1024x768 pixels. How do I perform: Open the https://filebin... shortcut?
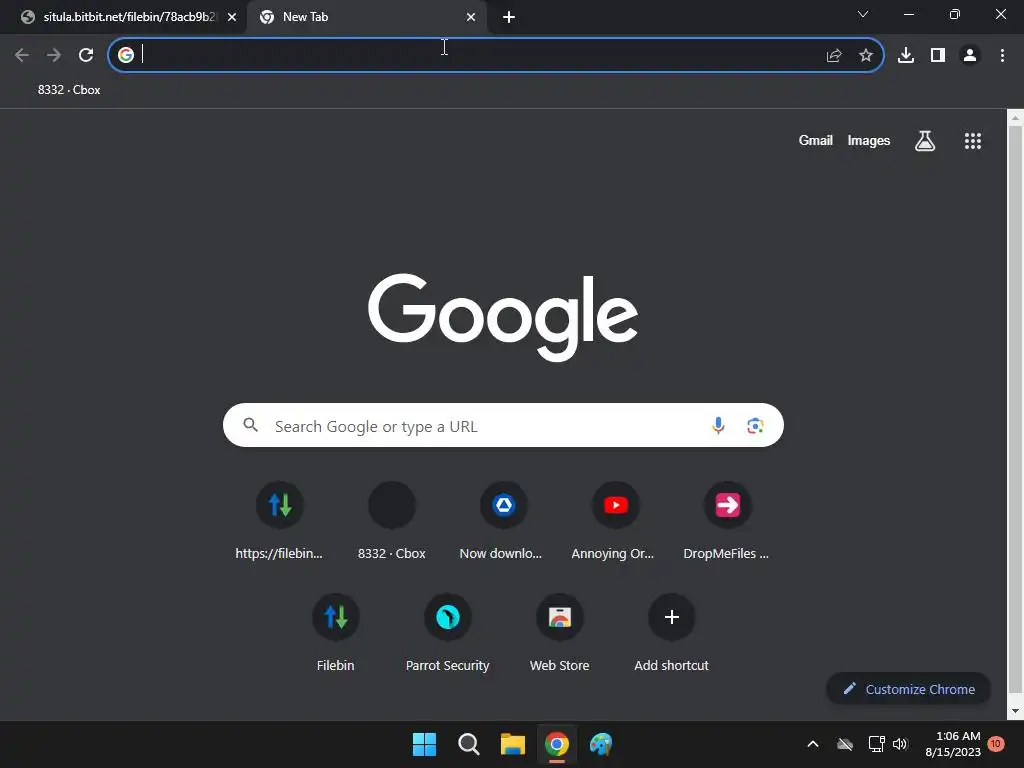click(x=280, y=520)
